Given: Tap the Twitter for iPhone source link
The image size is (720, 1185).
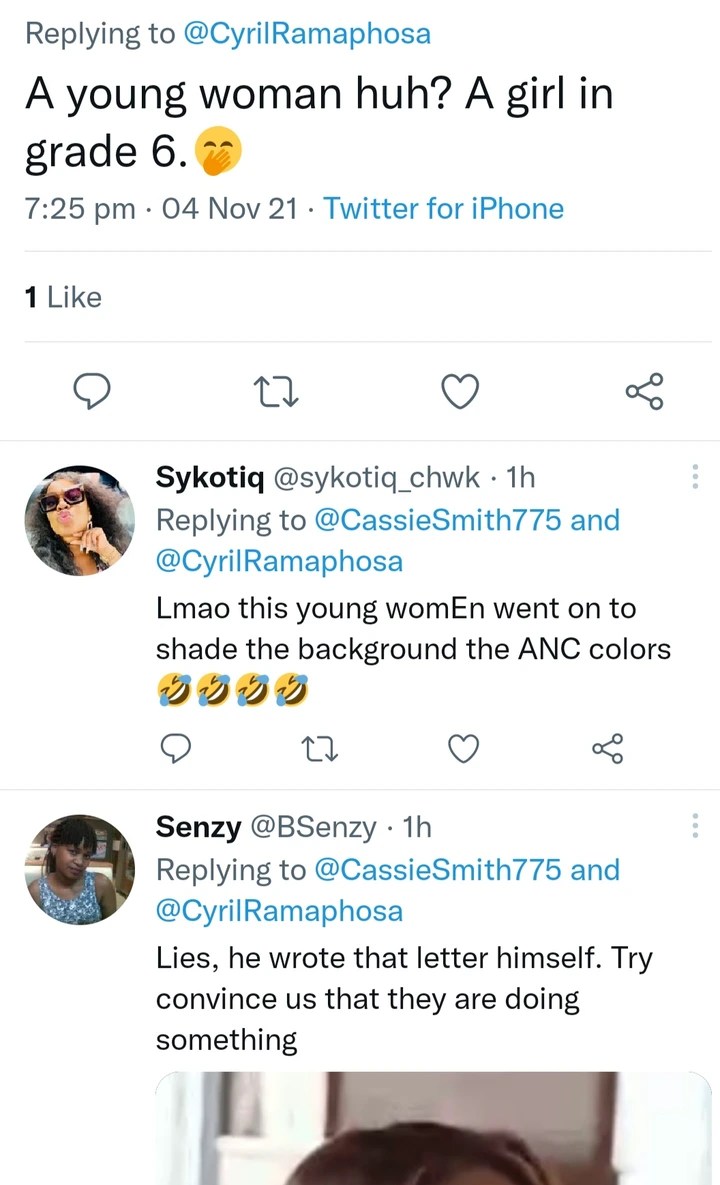Looking at the screenshot, I should [443, 208].
